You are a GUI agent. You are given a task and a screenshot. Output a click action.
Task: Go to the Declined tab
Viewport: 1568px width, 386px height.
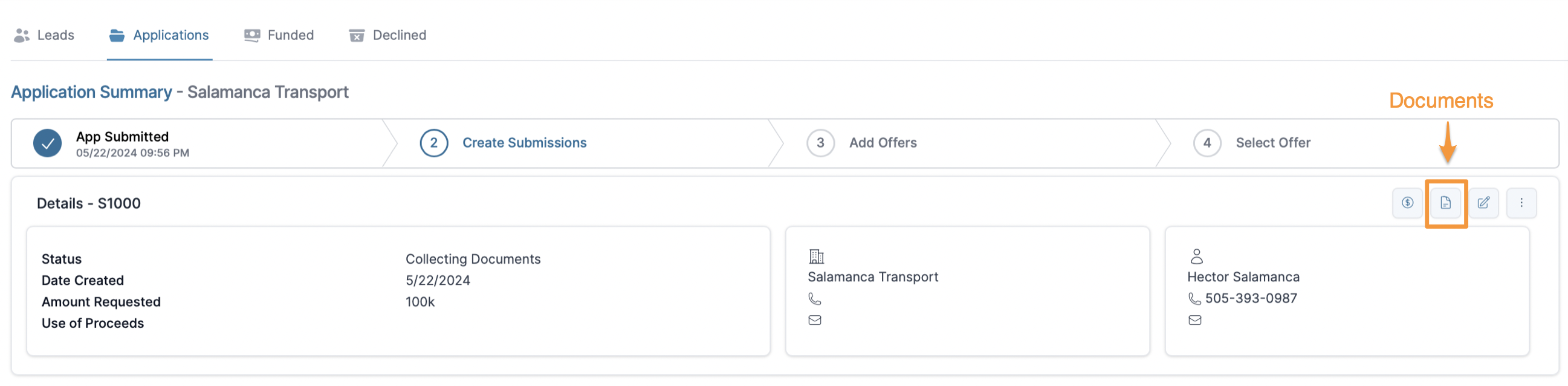[387, 35]
